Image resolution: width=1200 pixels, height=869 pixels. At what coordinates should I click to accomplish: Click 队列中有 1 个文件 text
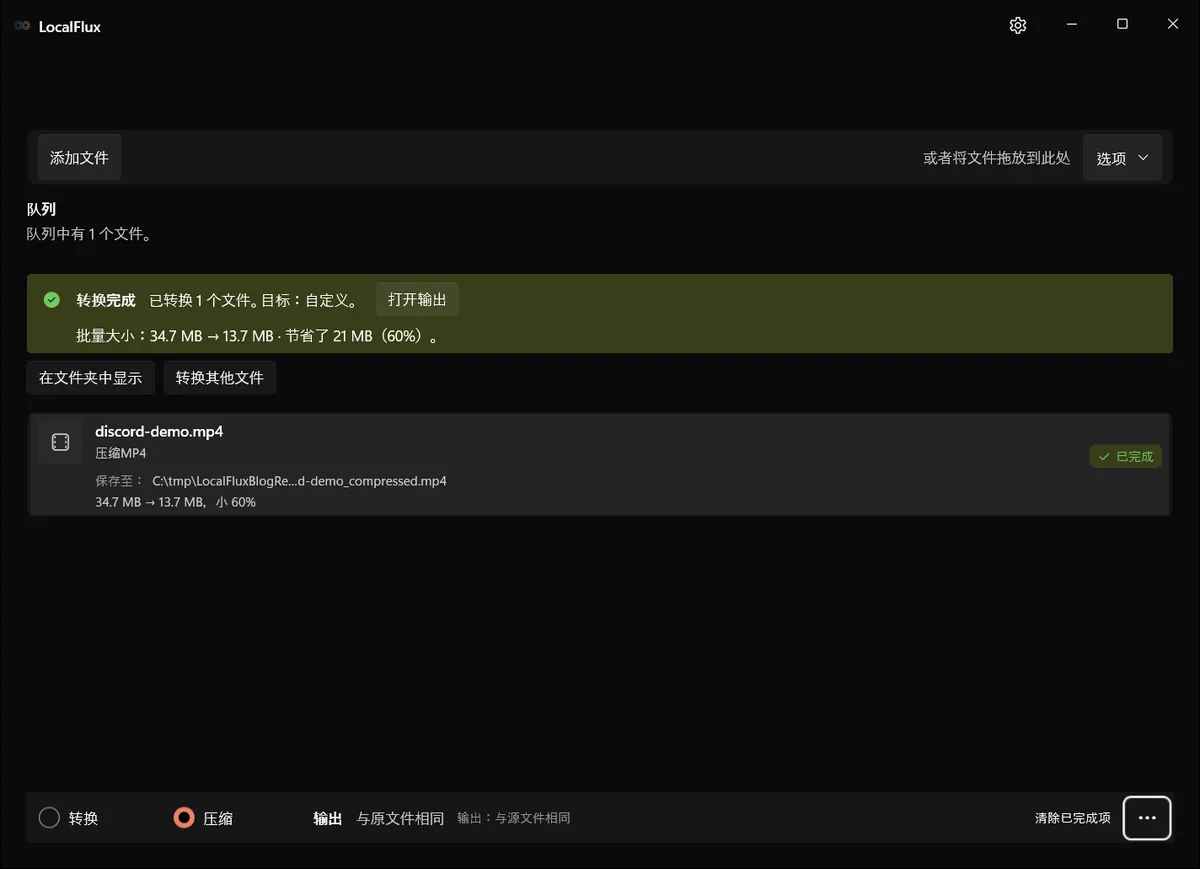coord(89,234)
